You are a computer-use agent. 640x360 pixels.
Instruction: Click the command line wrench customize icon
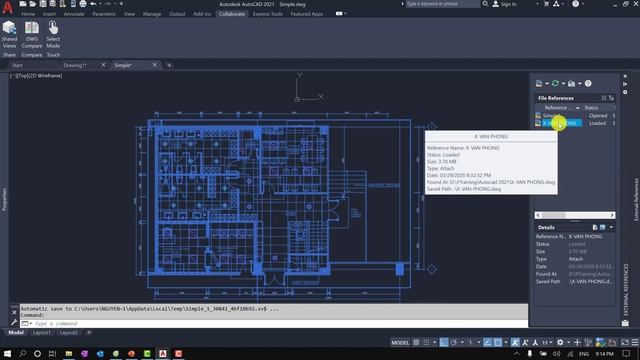[14, 323]
